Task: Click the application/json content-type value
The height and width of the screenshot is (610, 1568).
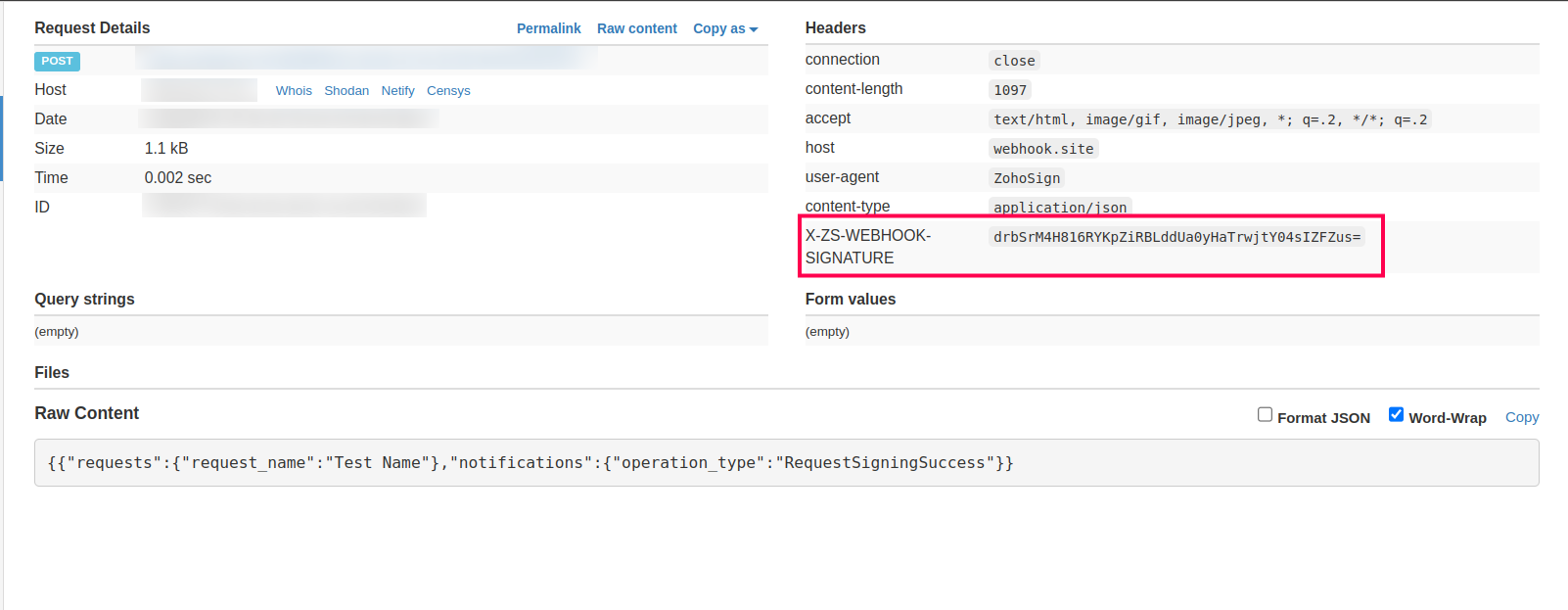Action: point(1060,207)
